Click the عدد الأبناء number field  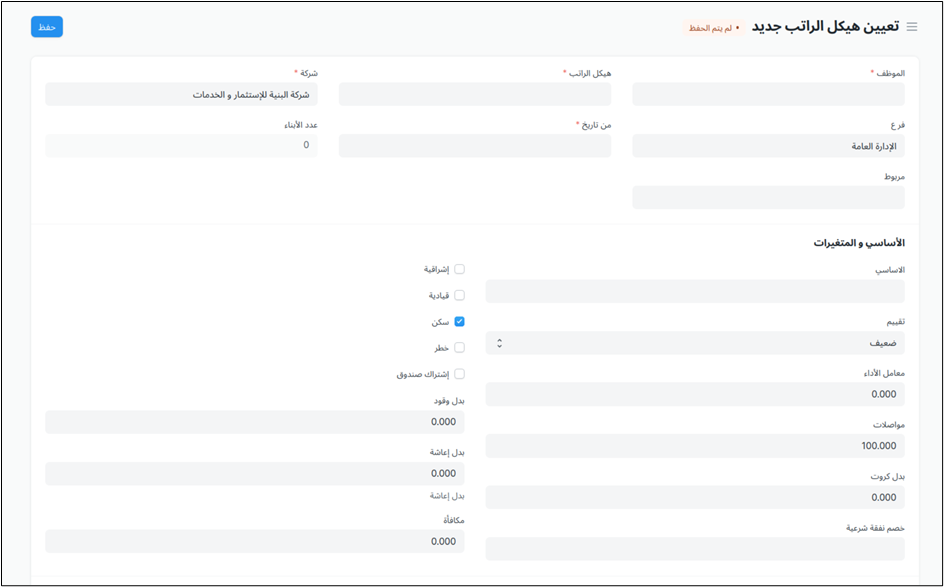pyautogui.click(x=181, y=146)
